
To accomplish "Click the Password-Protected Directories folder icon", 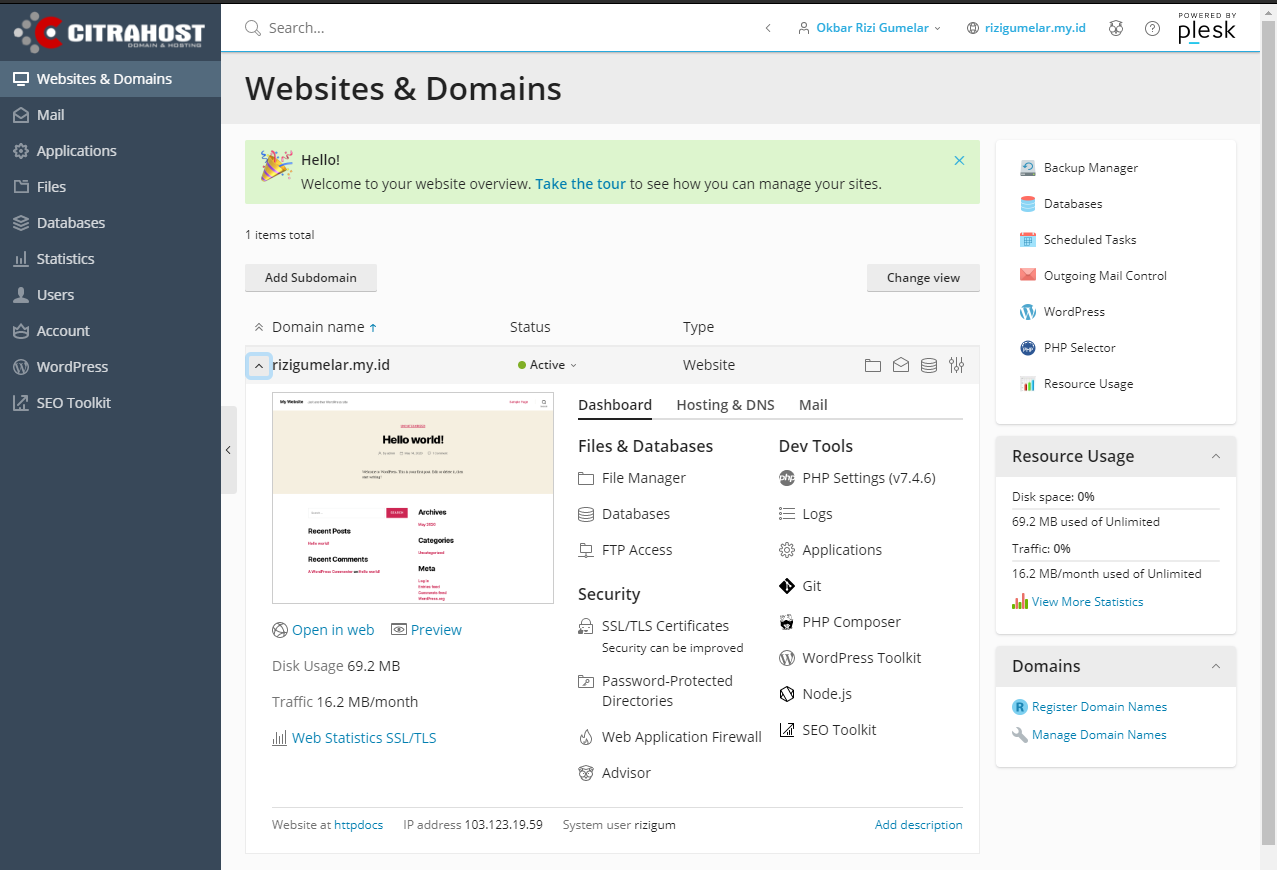I will 586,682.
